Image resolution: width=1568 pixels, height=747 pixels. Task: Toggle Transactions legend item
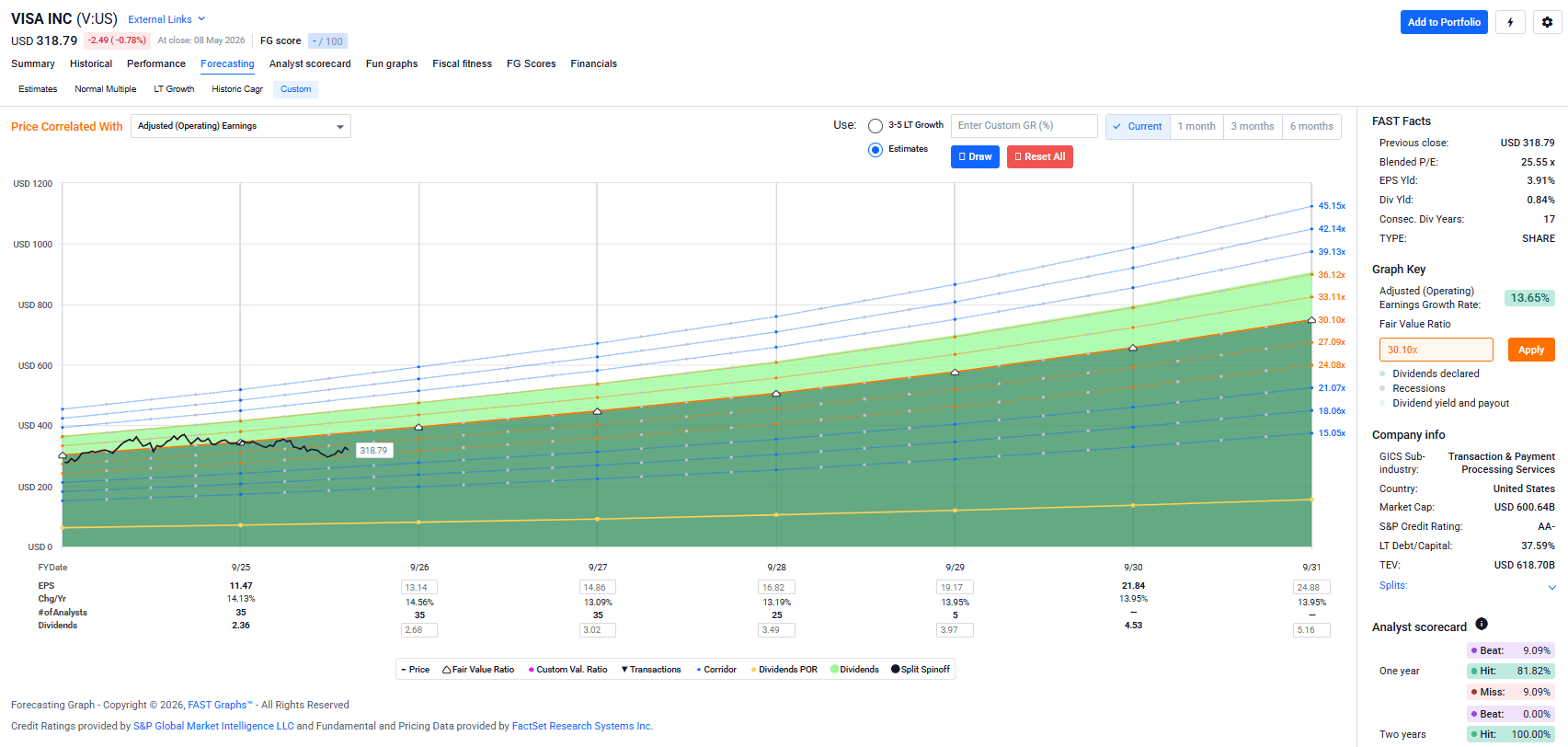[x=651, y=670]
